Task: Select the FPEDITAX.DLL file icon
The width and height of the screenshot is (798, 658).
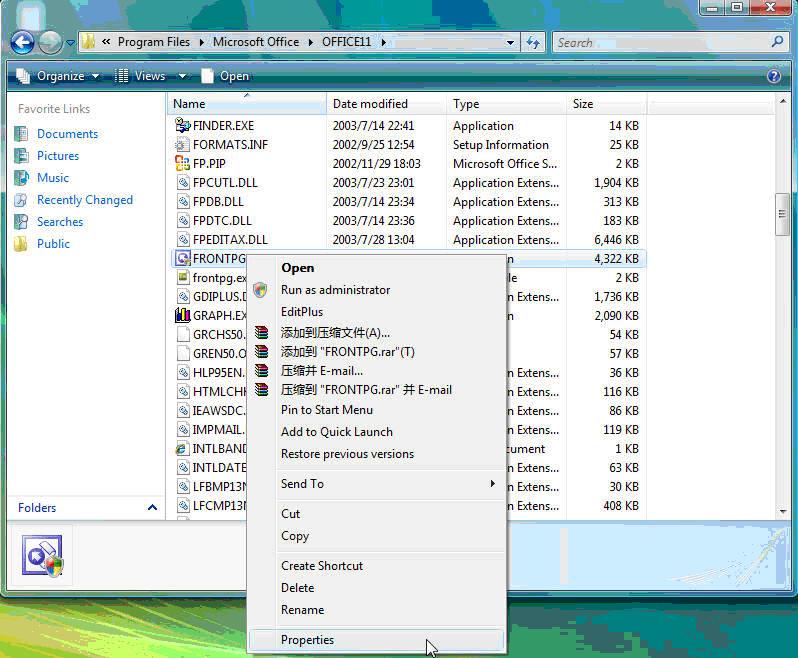Action: (x=182, y=239)
